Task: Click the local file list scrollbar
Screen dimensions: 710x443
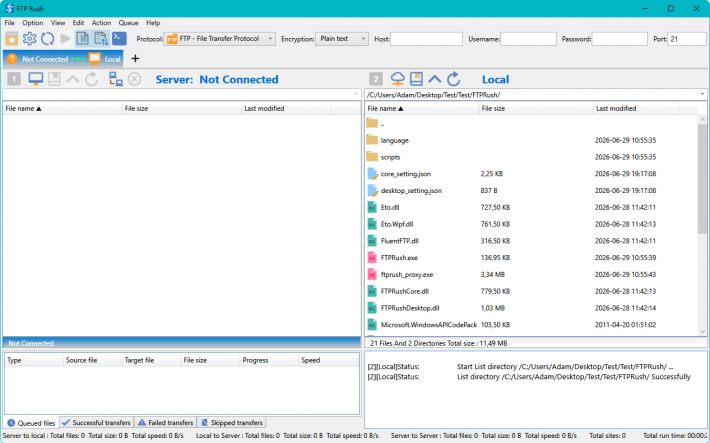Action: pyautogui.click(x=702, y=179)
